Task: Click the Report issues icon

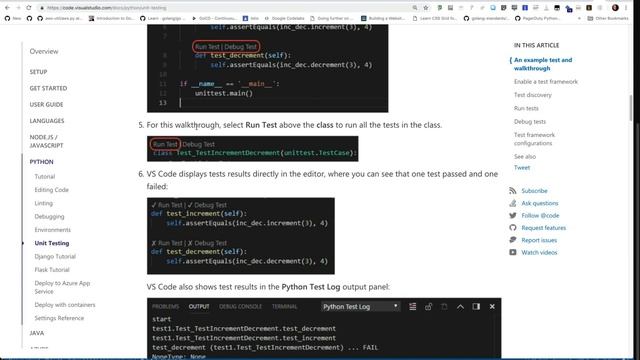Action: (x=513, y=240)
